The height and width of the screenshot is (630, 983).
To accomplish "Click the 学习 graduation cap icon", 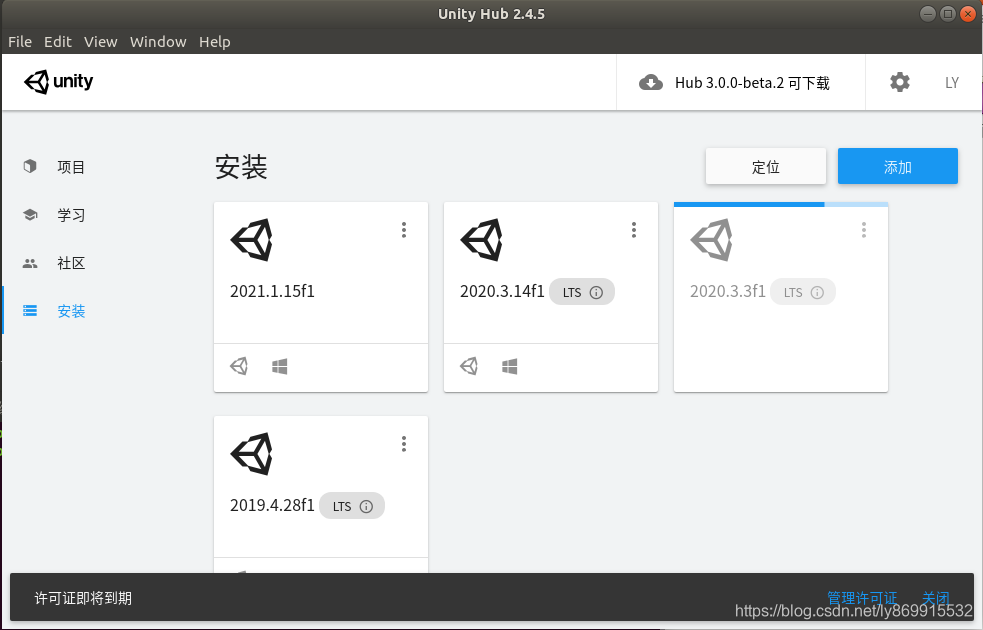I will [x=29, y=214].
